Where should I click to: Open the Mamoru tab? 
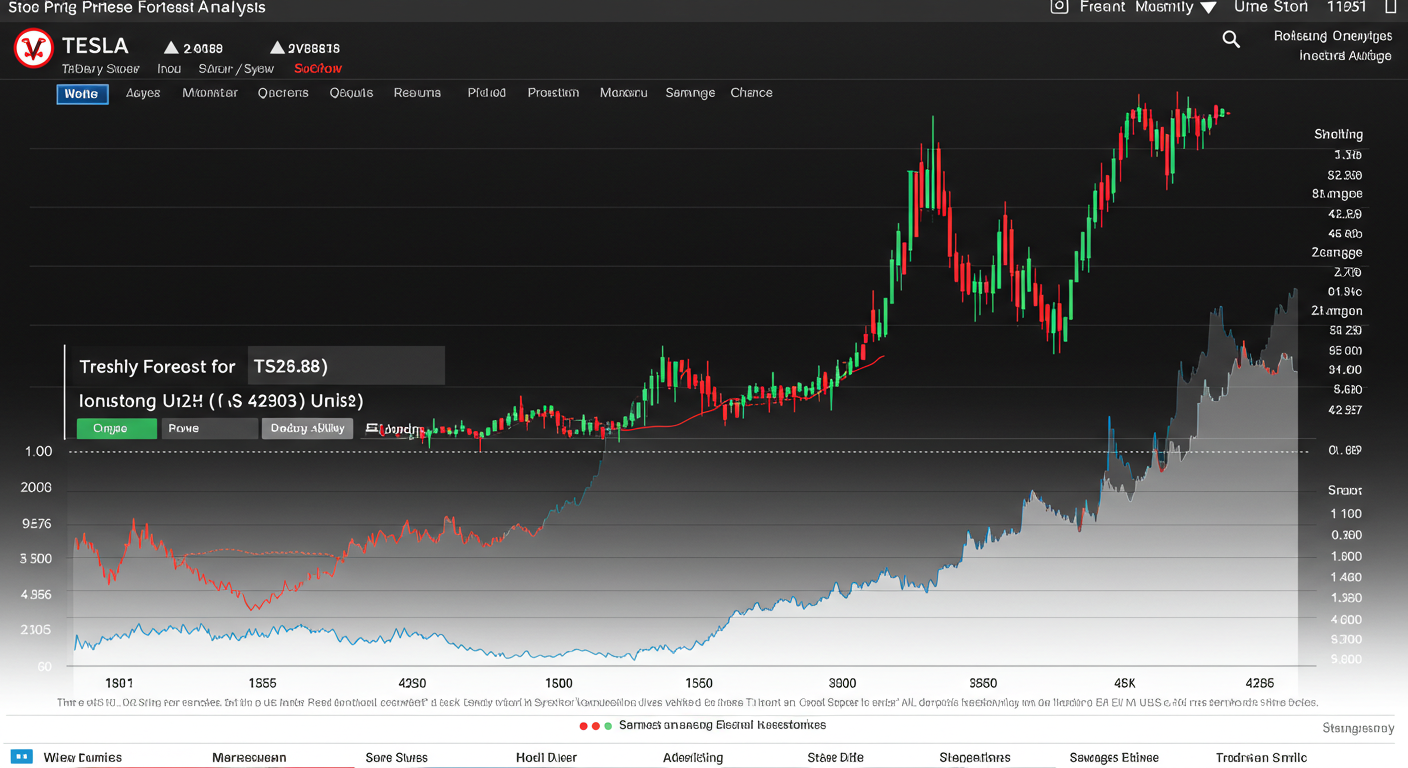point(624,93)
